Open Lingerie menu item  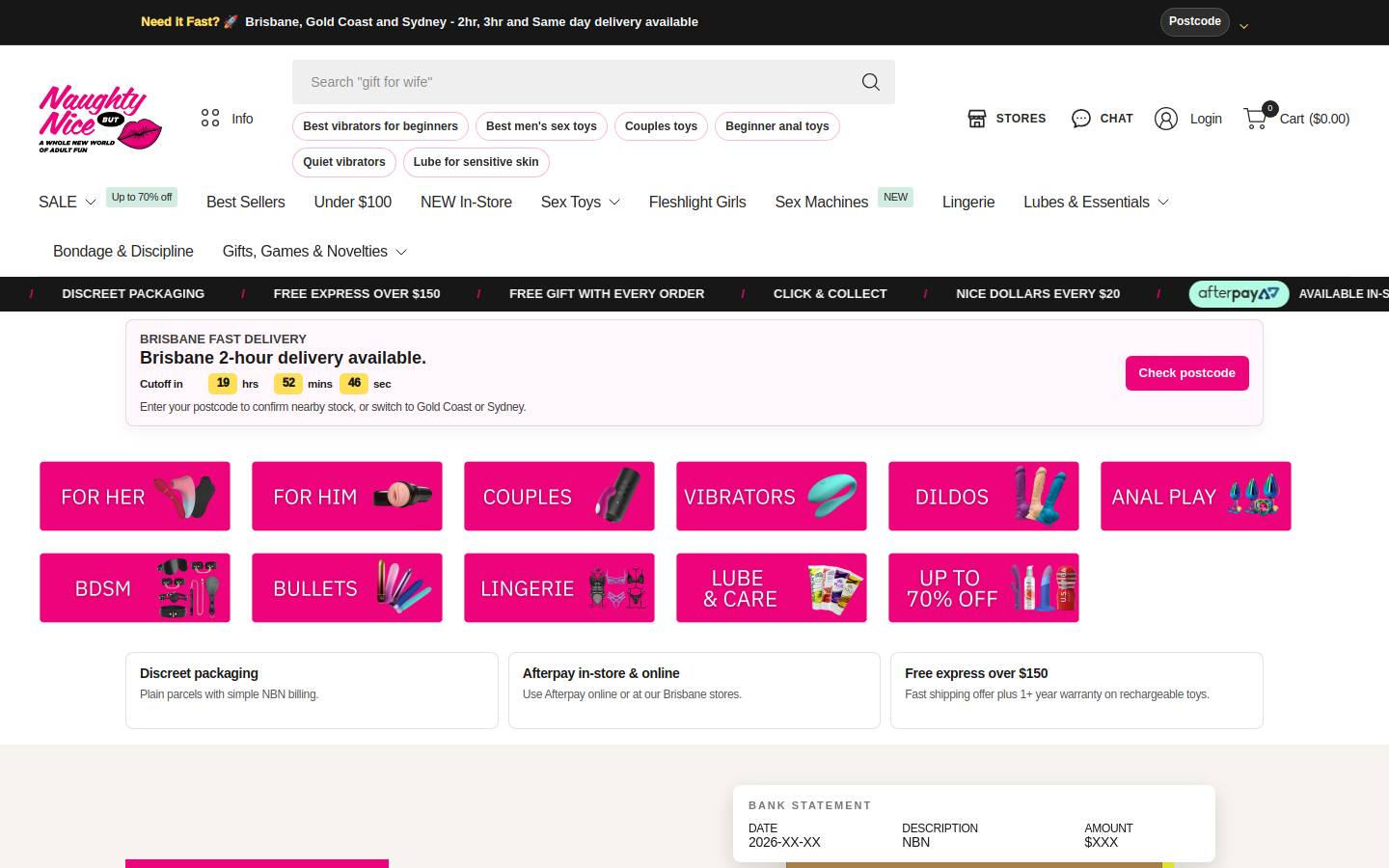pos(968,202)
